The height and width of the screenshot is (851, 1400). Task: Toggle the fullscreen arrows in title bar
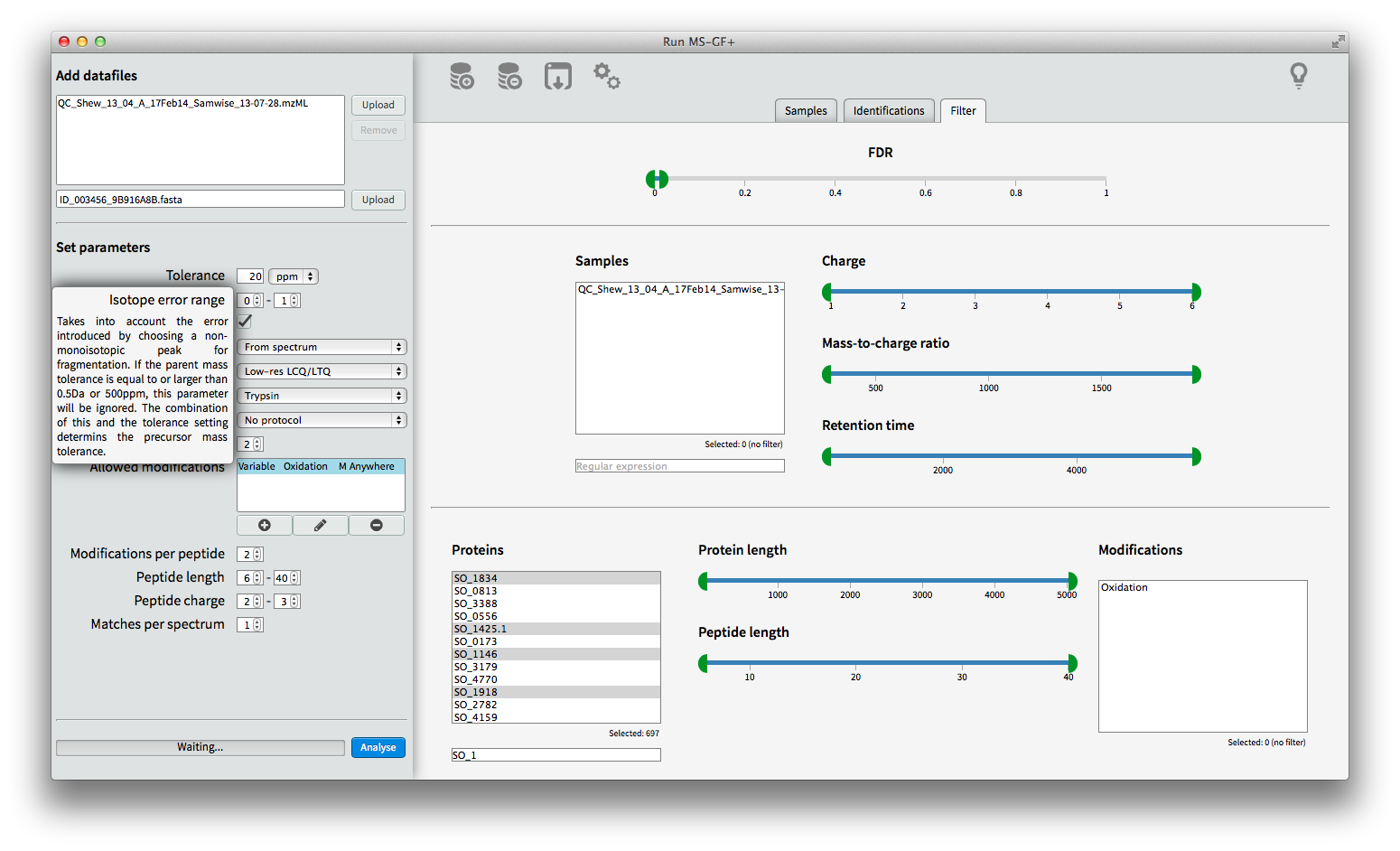tap(1338, 42)
